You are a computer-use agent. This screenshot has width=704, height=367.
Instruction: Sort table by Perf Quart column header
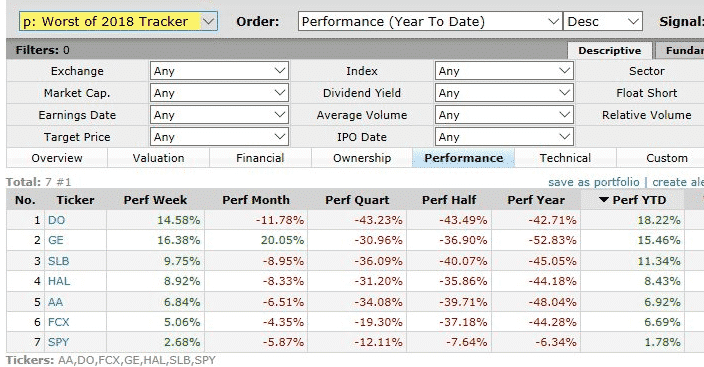357,200
